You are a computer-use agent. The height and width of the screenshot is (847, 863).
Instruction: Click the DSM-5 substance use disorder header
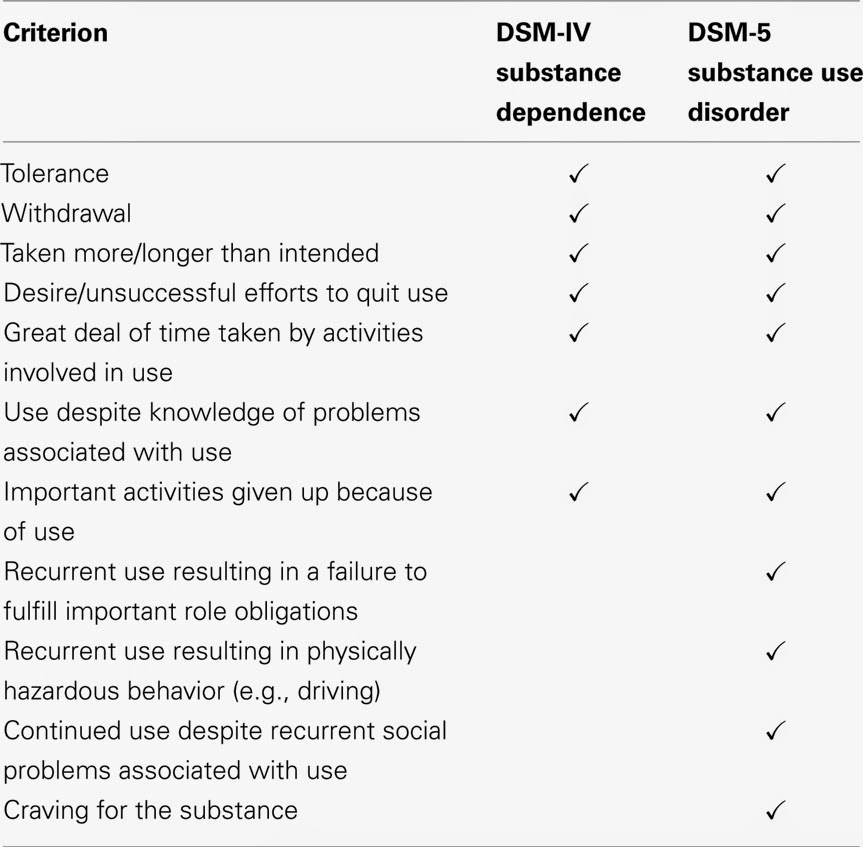pos(773,72)
